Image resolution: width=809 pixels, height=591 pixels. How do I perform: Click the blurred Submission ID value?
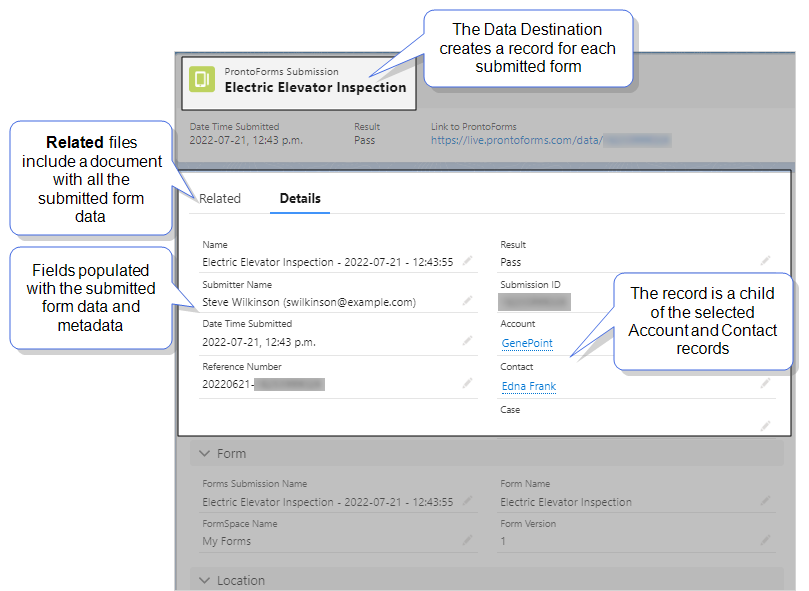pos(534,302)
